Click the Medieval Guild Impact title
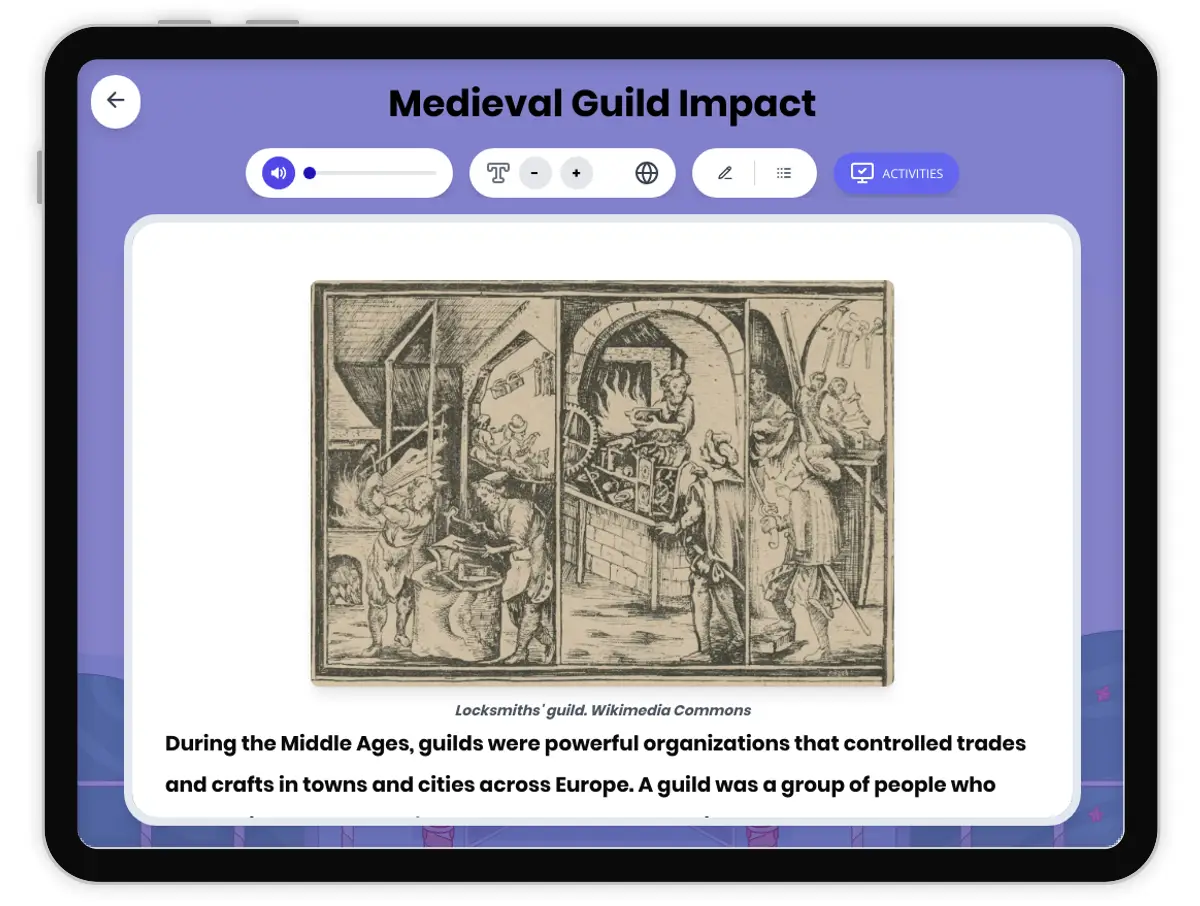This screenshot has width=1200, height=906. point(602,103)
